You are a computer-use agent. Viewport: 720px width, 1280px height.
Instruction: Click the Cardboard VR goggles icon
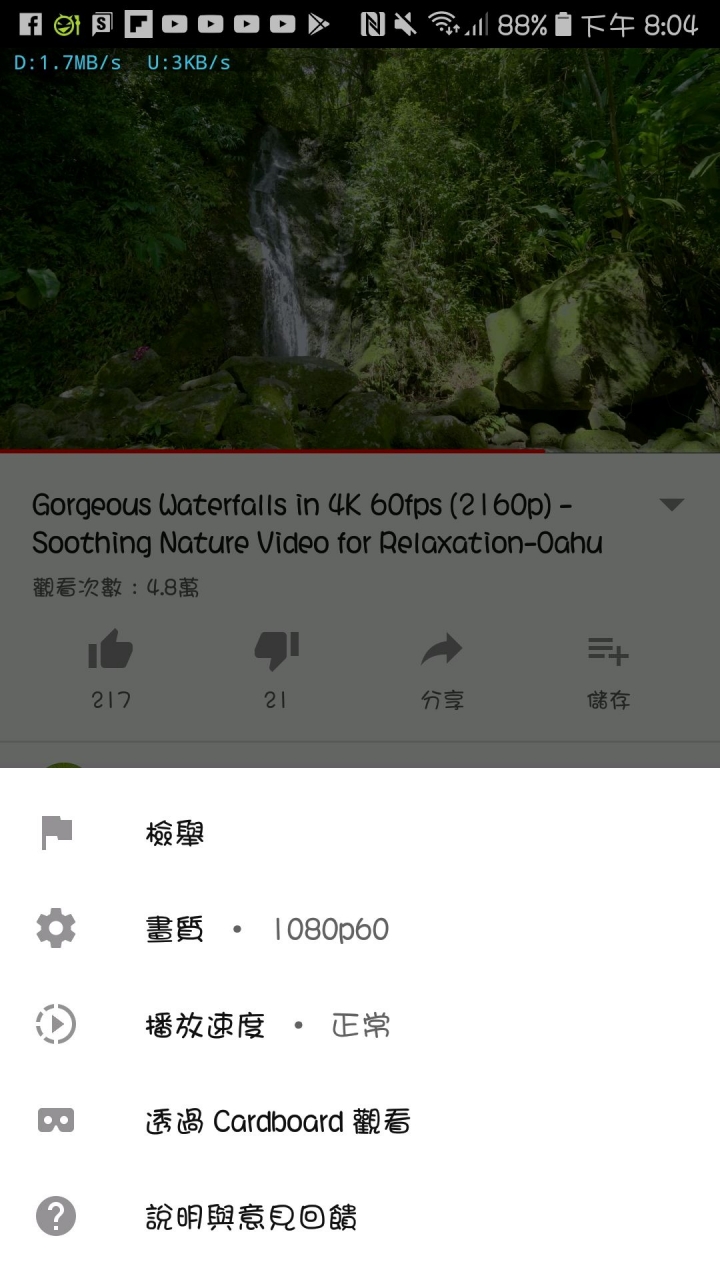(x=56, y=1121)
